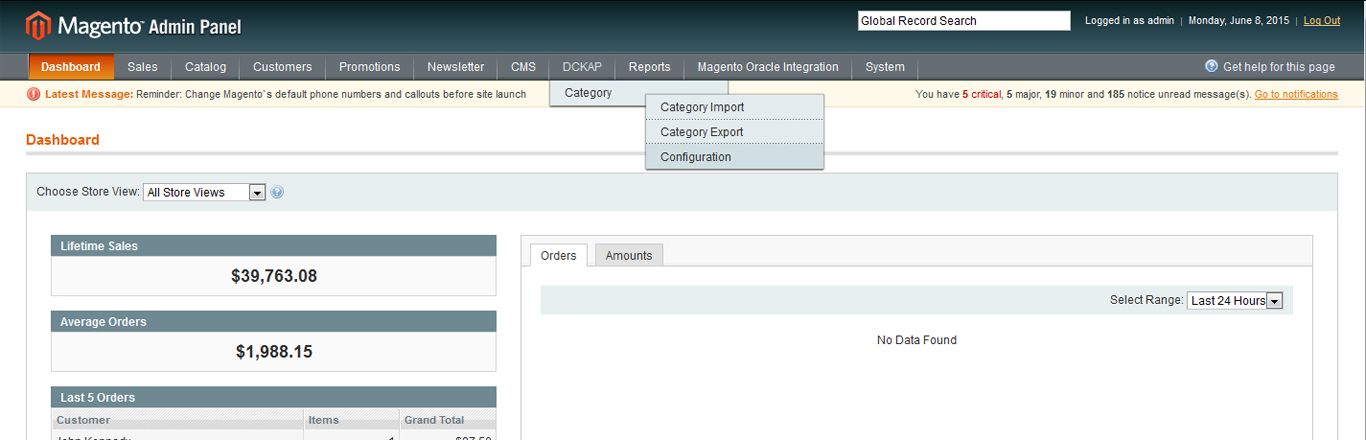Switch to the Amounts tab
This screenshot has height=440, width=1366.
(629, 255)
